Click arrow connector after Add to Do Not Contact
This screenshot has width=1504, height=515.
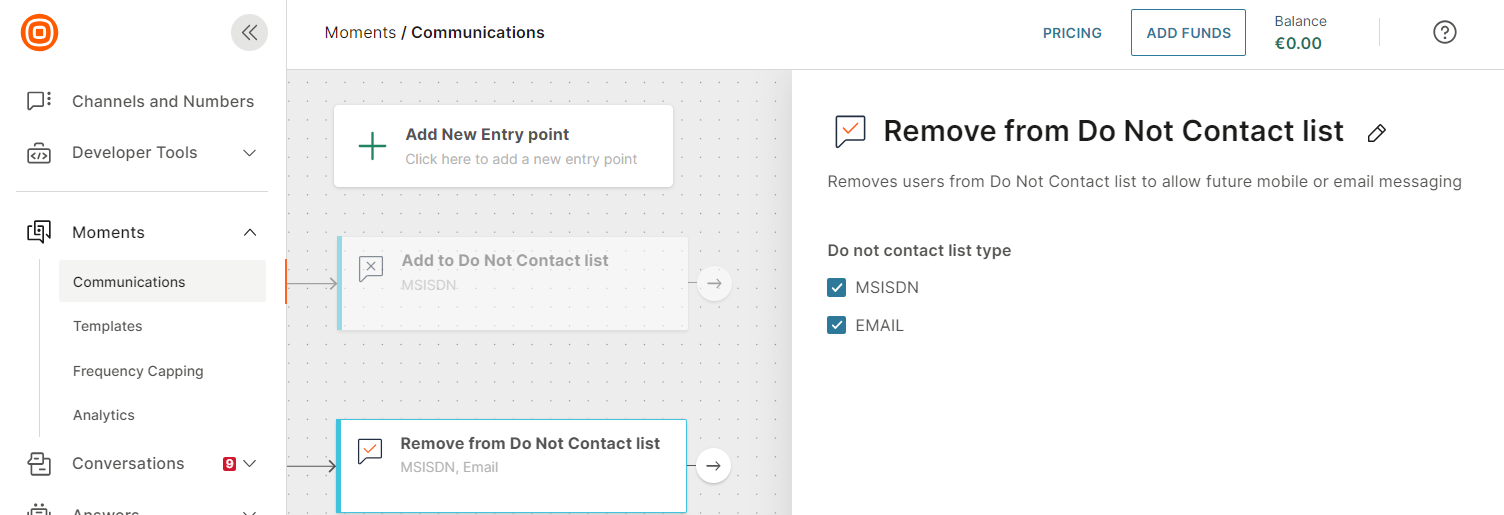[x=714, y=284]
